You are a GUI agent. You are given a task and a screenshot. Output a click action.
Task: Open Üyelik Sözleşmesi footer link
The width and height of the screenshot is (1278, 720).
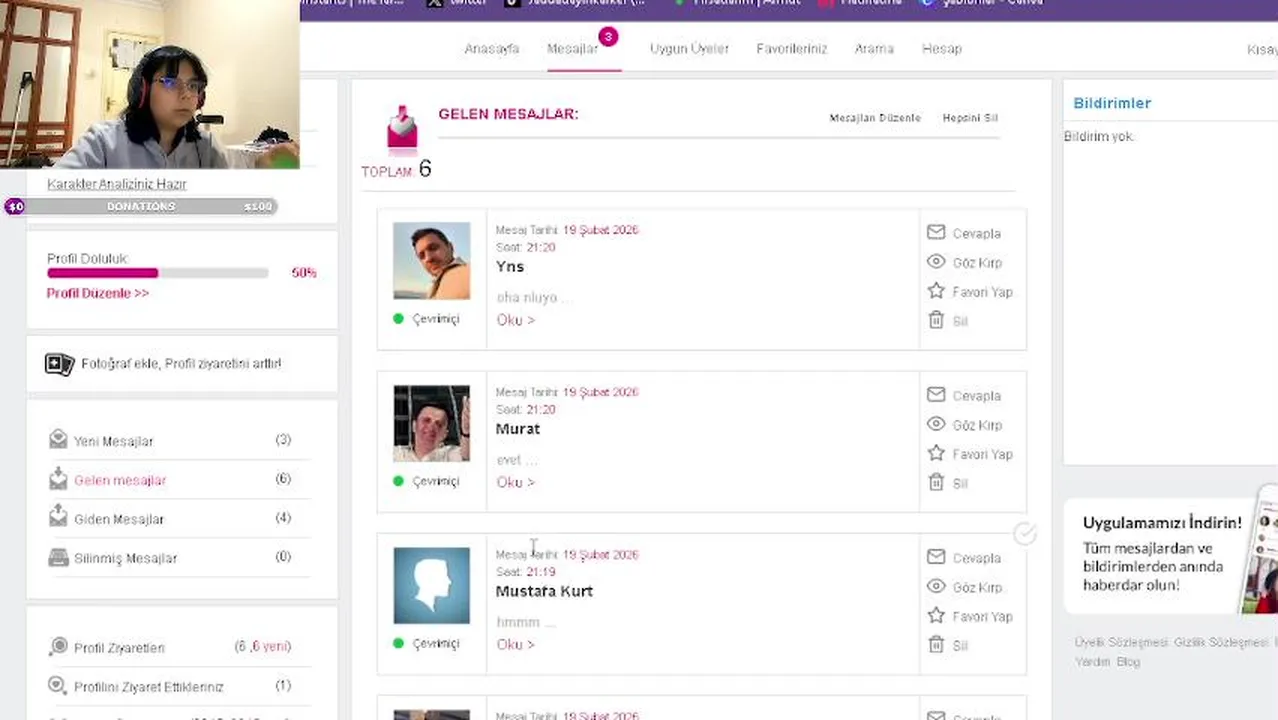1121,642
